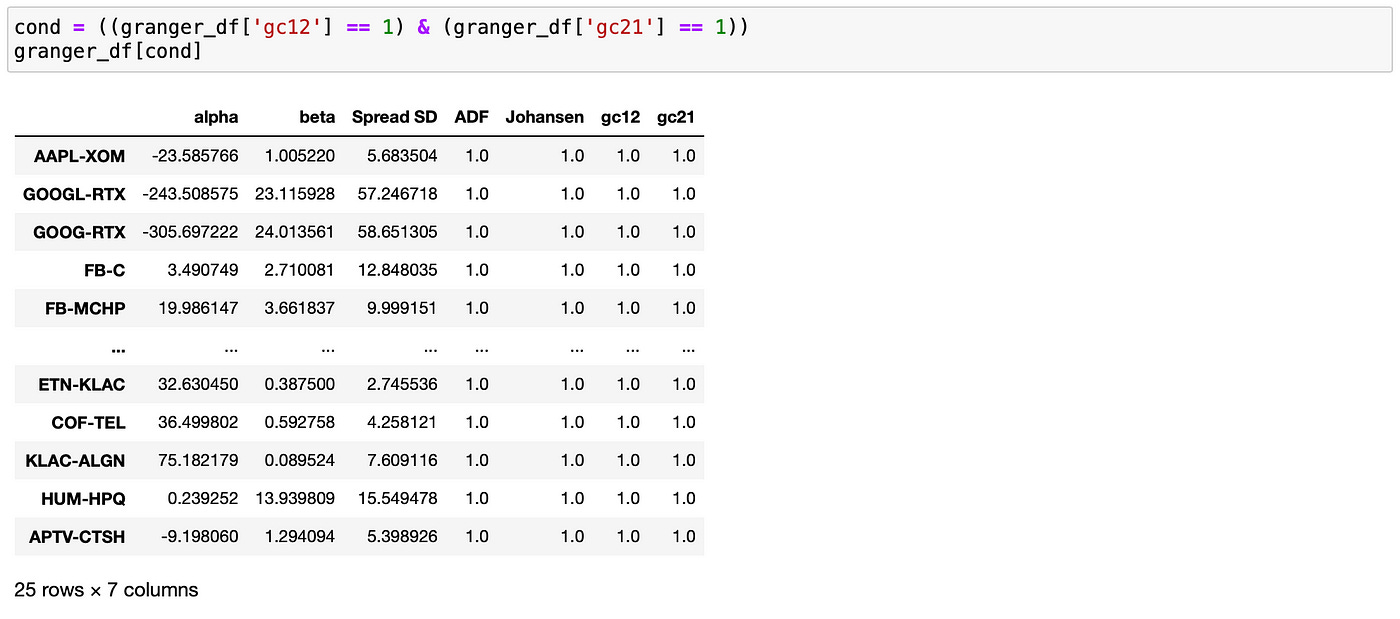Select the Johansen column header
1400x619 pixels.
(544, 117)
